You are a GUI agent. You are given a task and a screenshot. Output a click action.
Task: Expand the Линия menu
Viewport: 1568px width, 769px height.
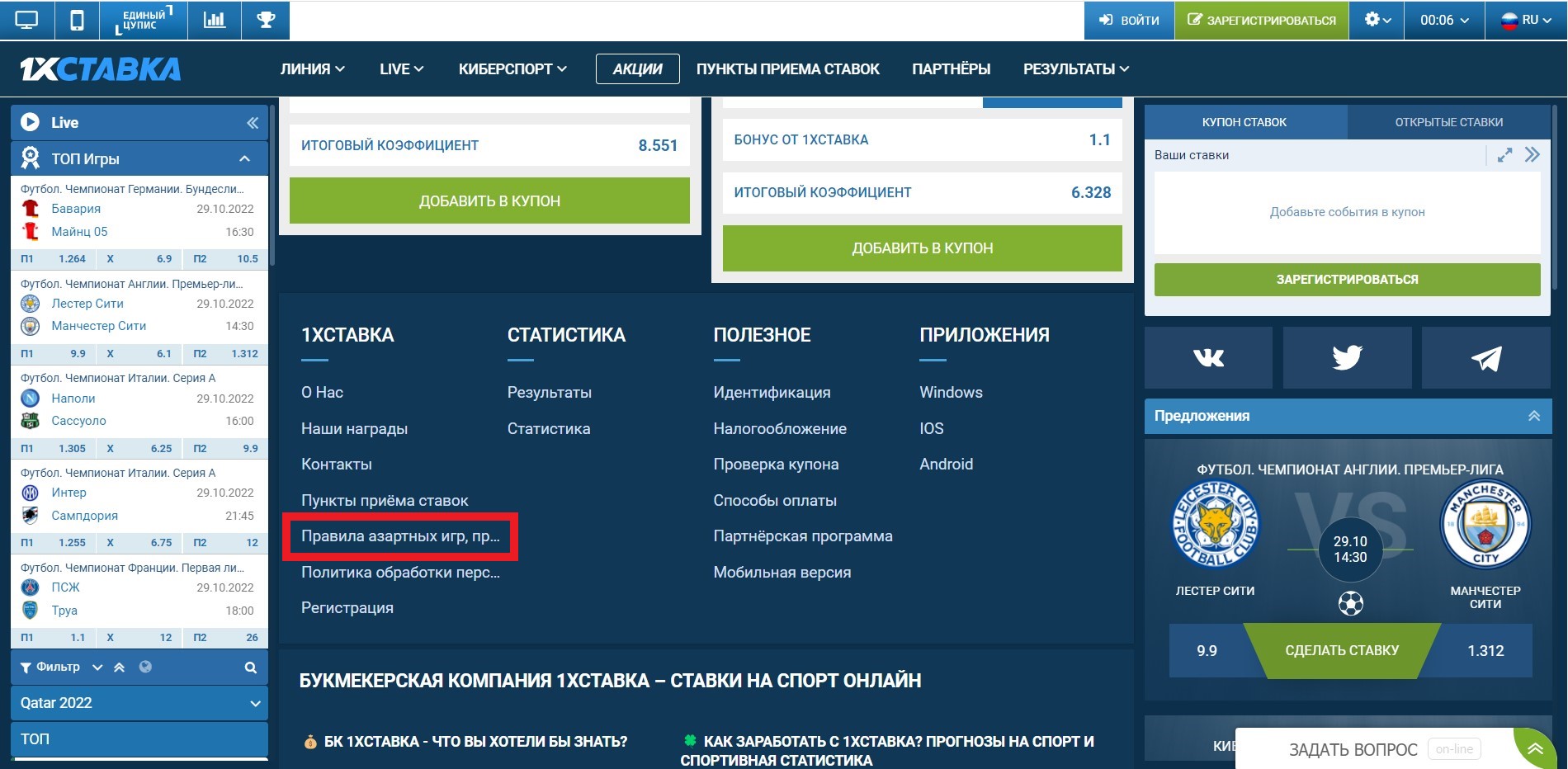tap(312, 69)
